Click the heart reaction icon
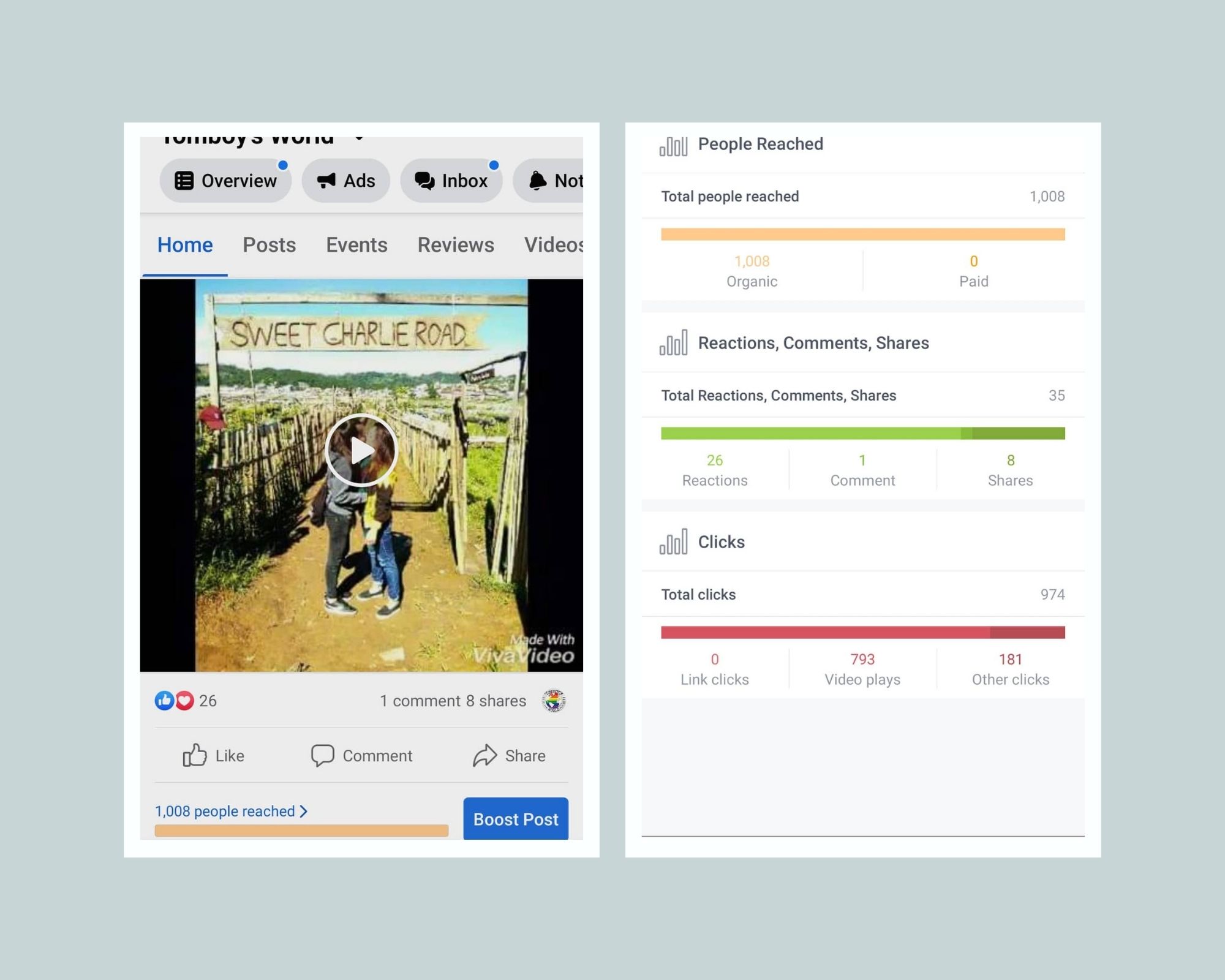This screenshot has width=1225, height=980. (x=184, y=700)
